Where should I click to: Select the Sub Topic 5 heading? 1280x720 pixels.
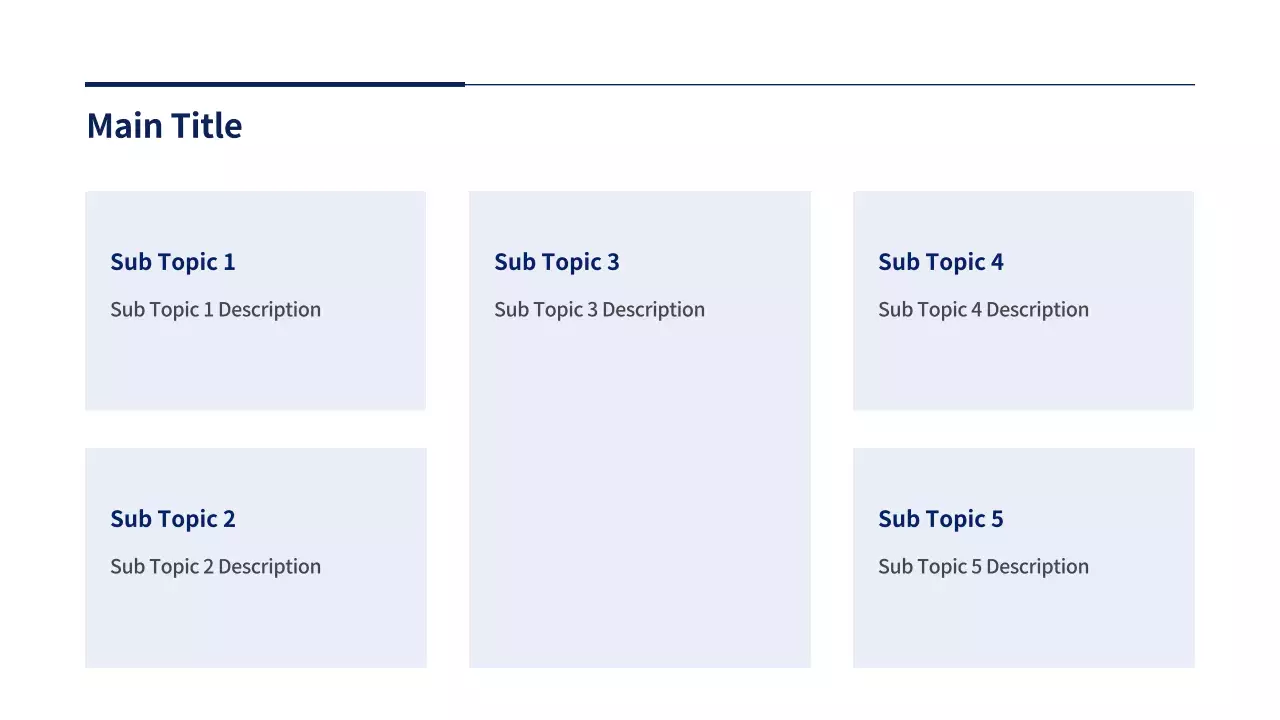pos(941,519)
